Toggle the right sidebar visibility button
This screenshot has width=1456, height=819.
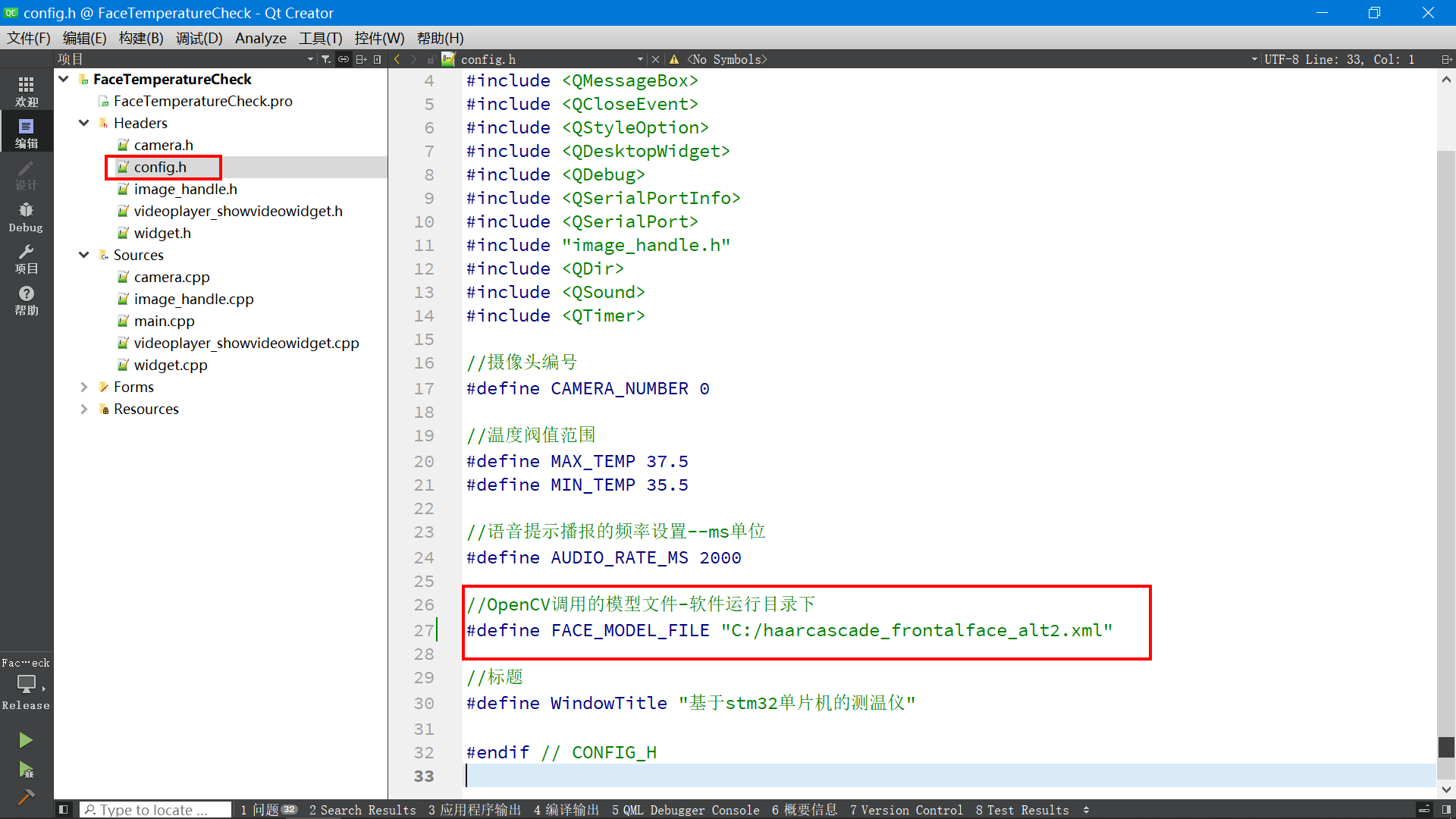tap(1446, 810)
